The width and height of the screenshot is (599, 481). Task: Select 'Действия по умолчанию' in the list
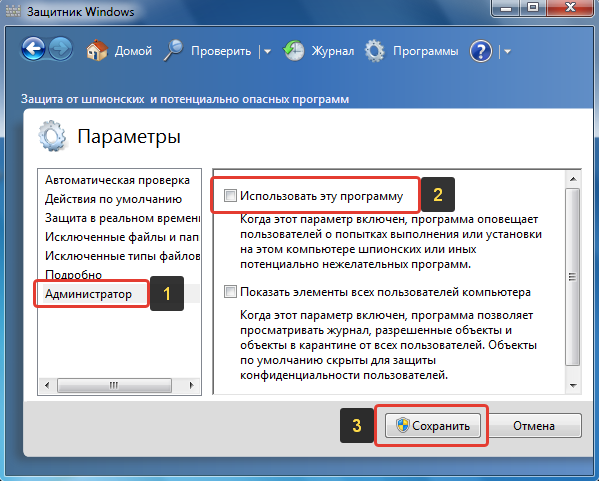click(113, 199)
